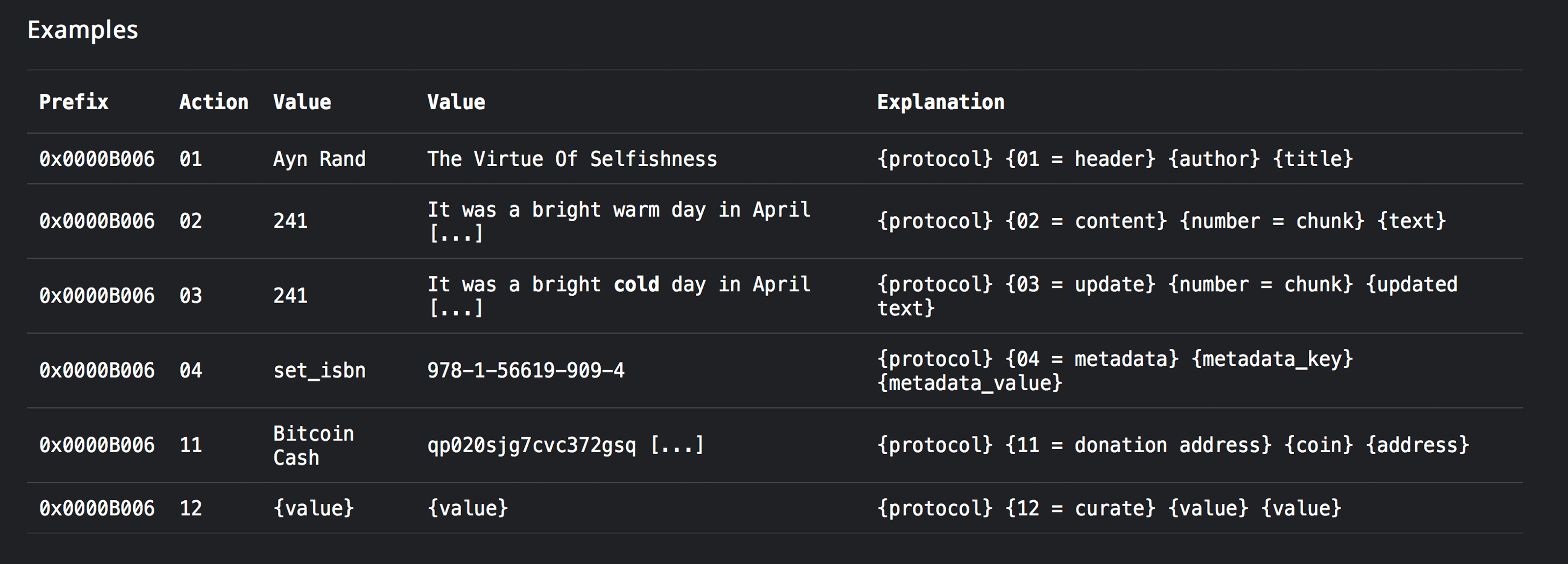Click the '02 = content' explanation
This screenshot has width=1568, height=564.
coord(1161,221)
